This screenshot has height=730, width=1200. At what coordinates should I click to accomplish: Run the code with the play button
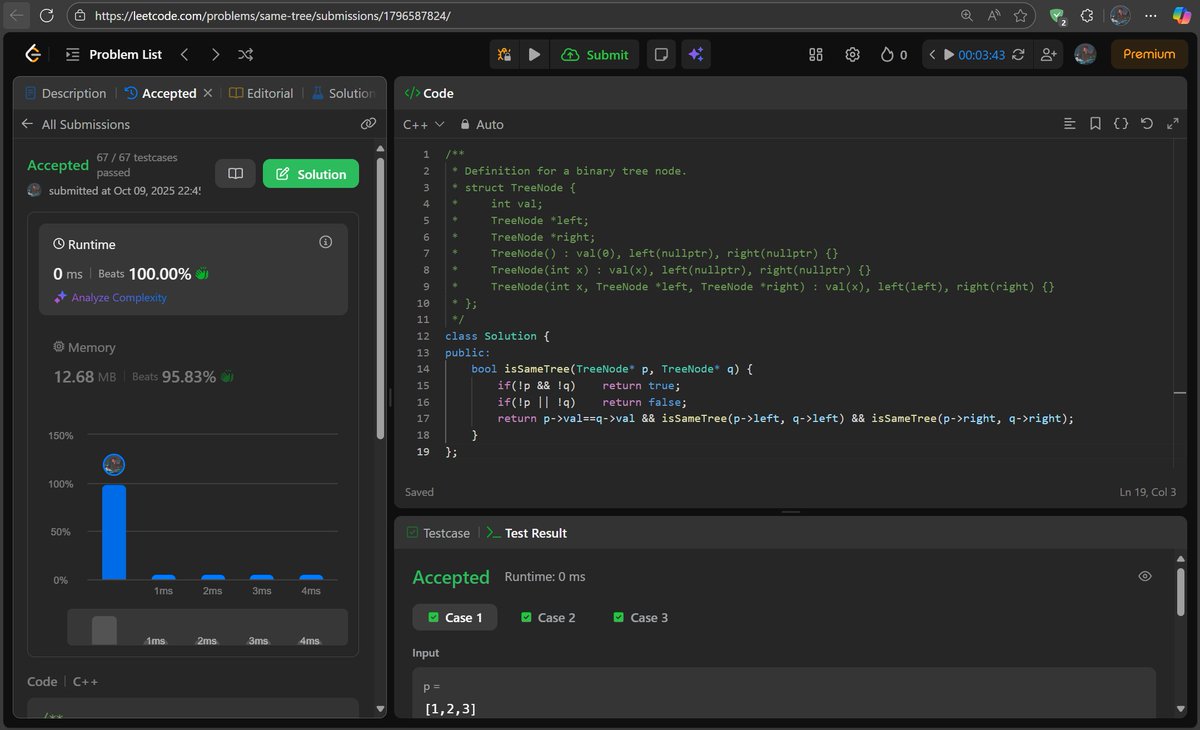pyautogui.click(x=534, y=55)
